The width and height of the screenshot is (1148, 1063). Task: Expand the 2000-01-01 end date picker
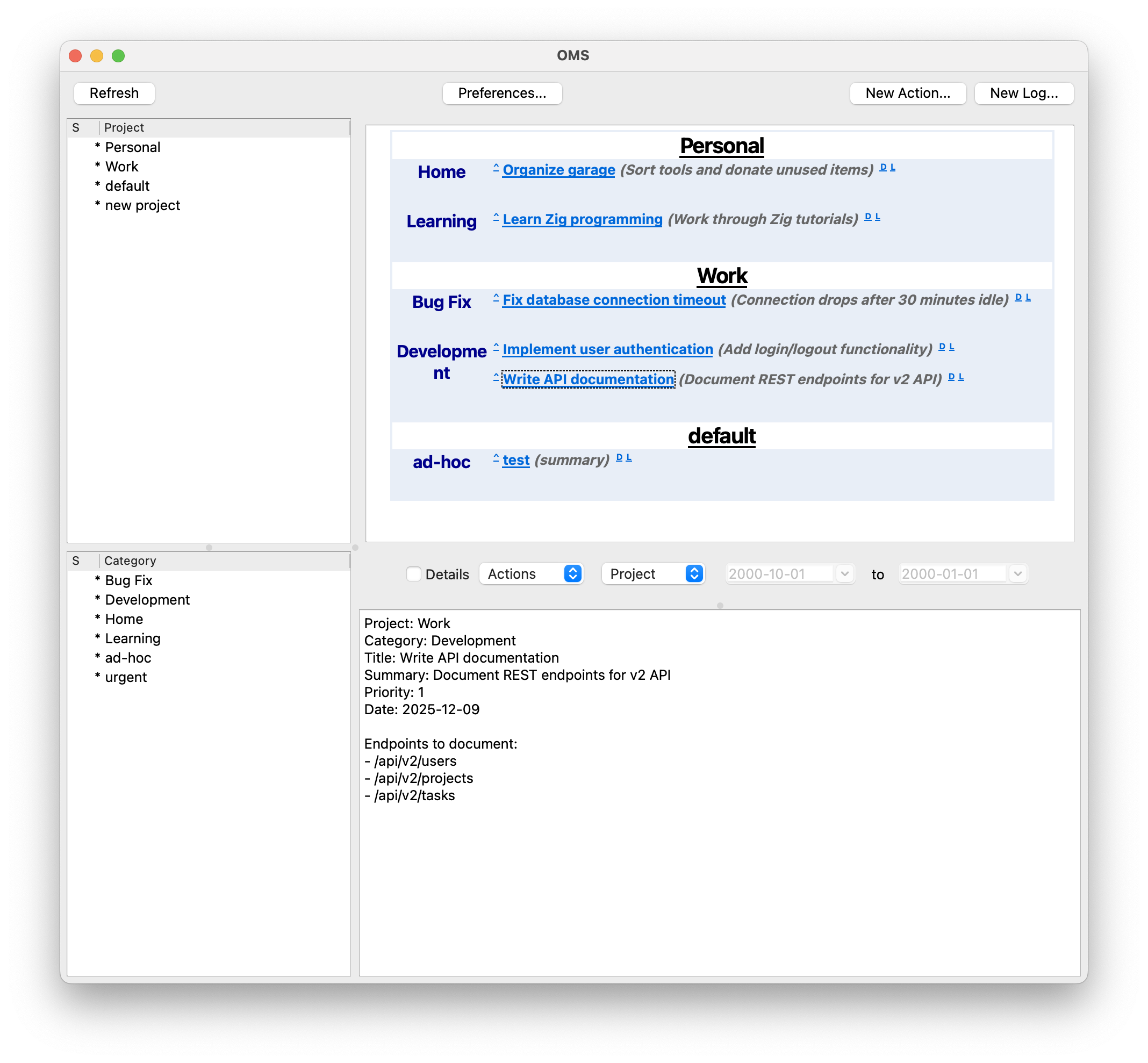(1017, 574)
